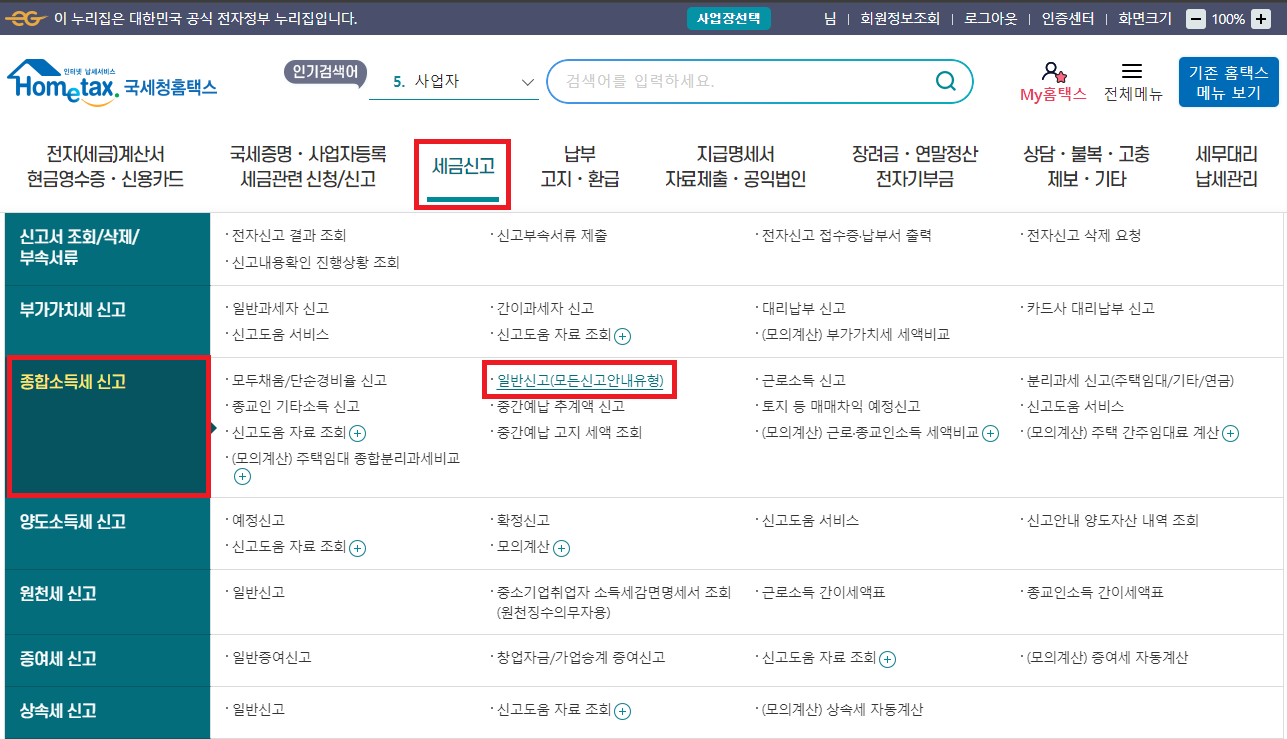Viewport: 1287px width, 739px height.
Task: Open 신고내용확인 진행상황 조회
Action: click(316, 262)
